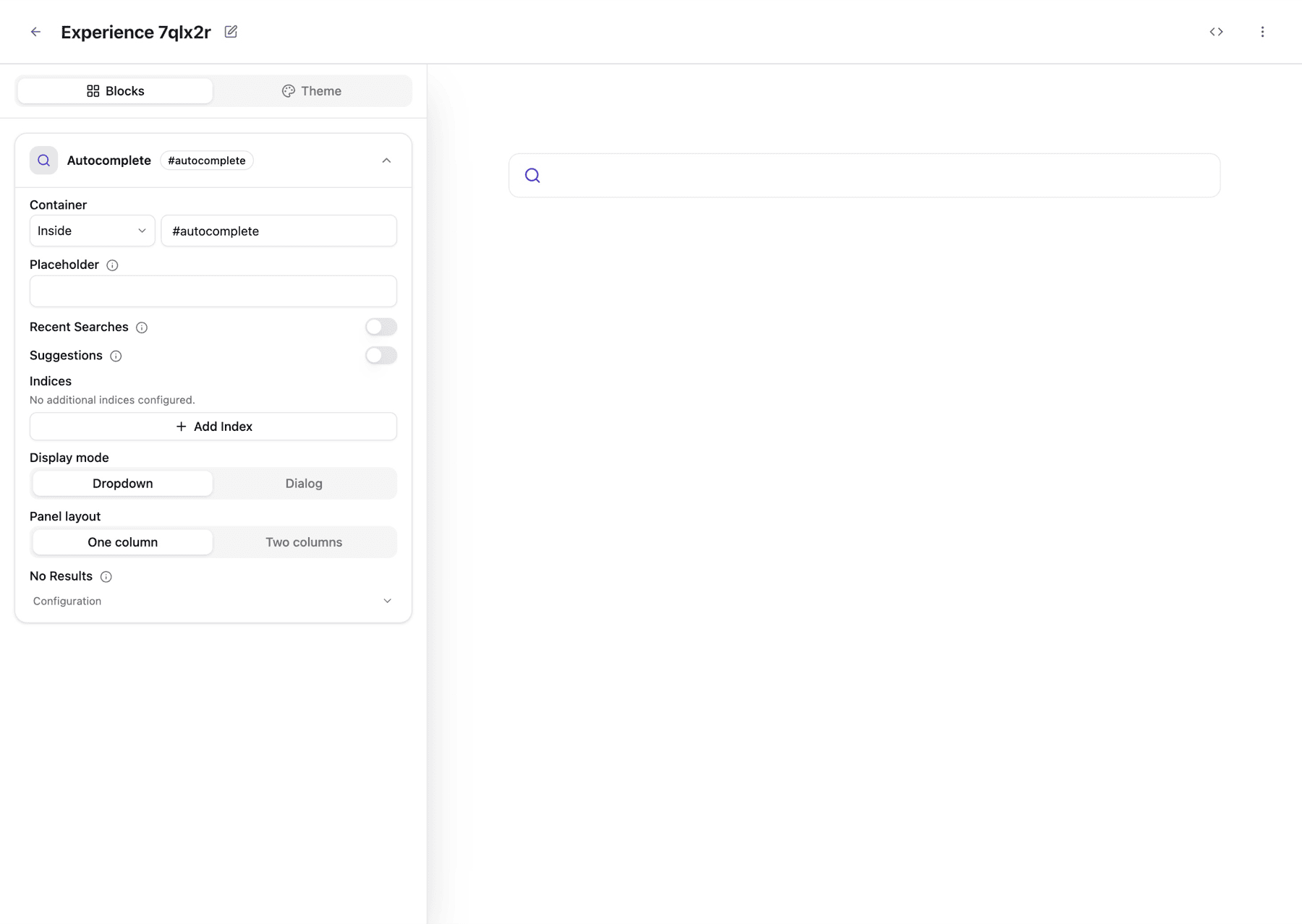Focus the container selector #autocomplete field
The width and height of the screenshot is (1302, 924).
278,231
